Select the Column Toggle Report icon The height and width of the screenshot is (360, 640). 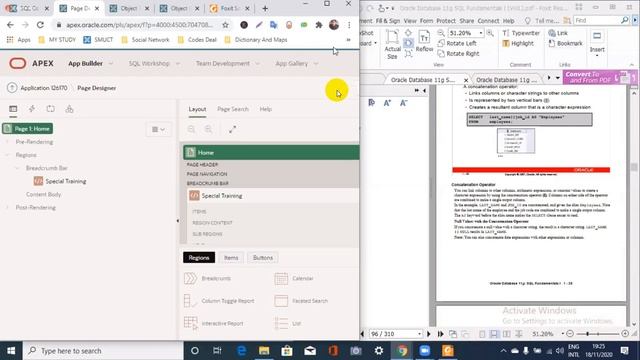click(190, 301)
